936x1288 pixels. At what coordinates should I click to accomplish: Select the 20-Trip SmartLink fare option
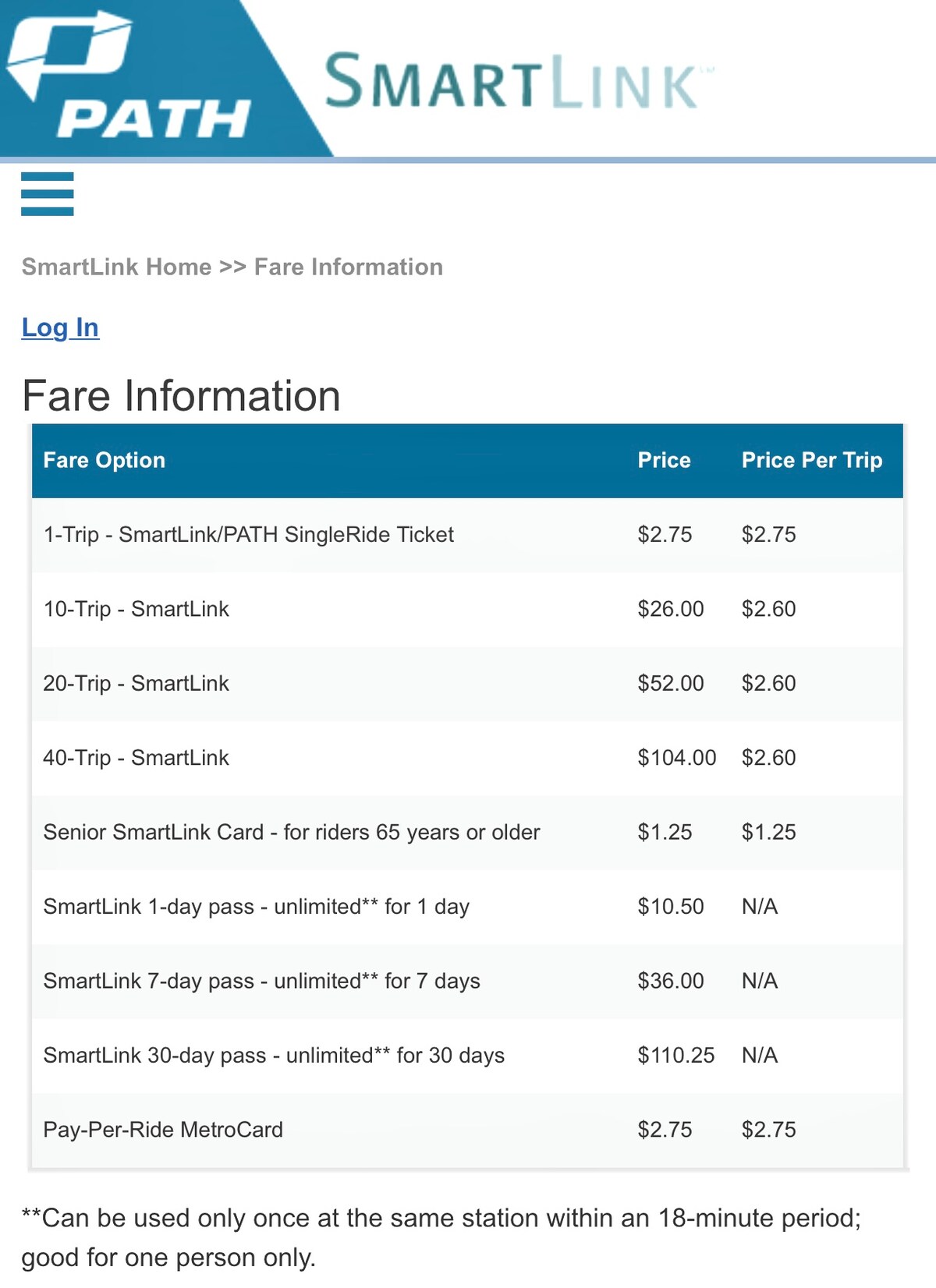(x=136, y=684)
